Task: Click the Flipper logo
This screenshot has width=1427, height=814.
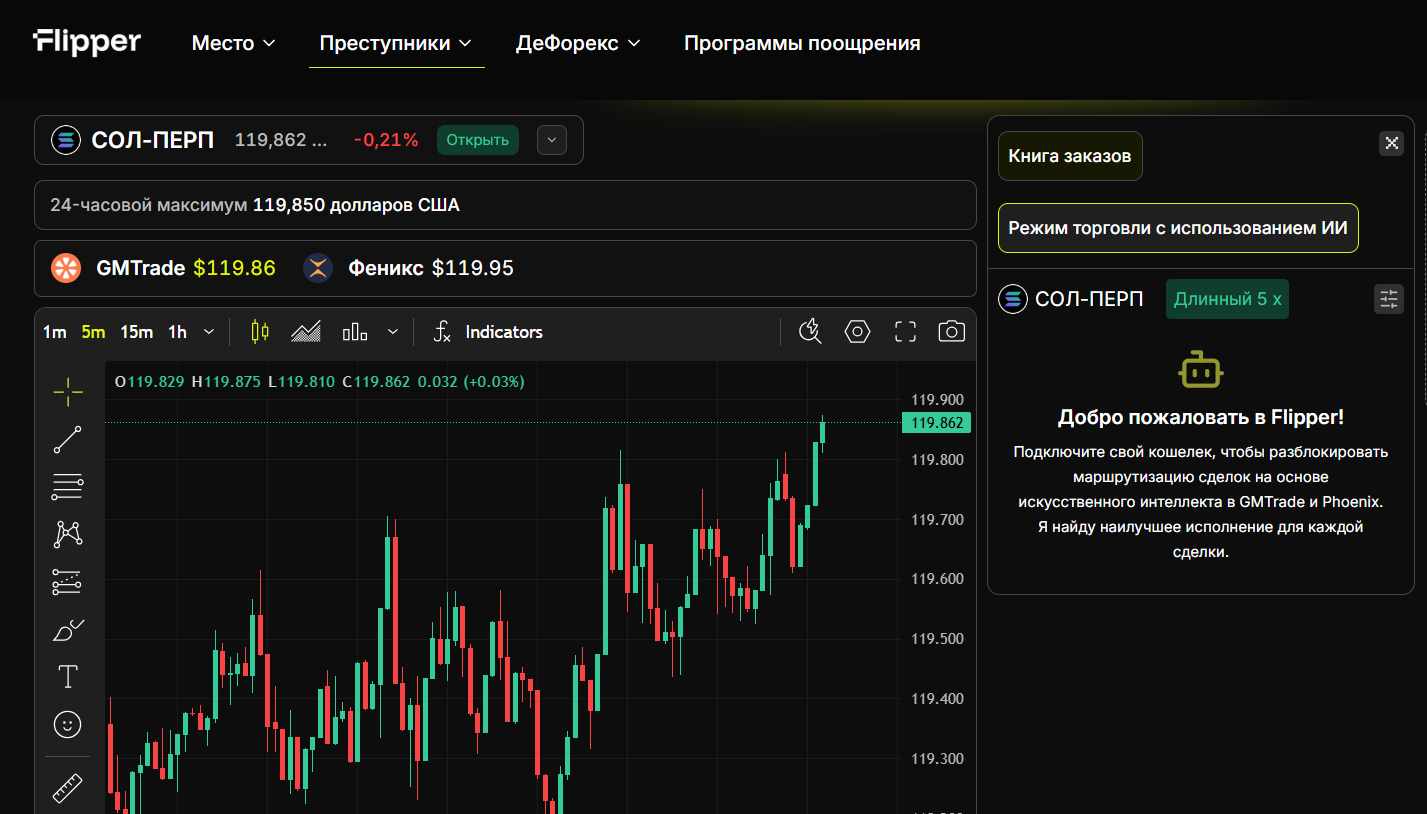Action: pos(86,42)
